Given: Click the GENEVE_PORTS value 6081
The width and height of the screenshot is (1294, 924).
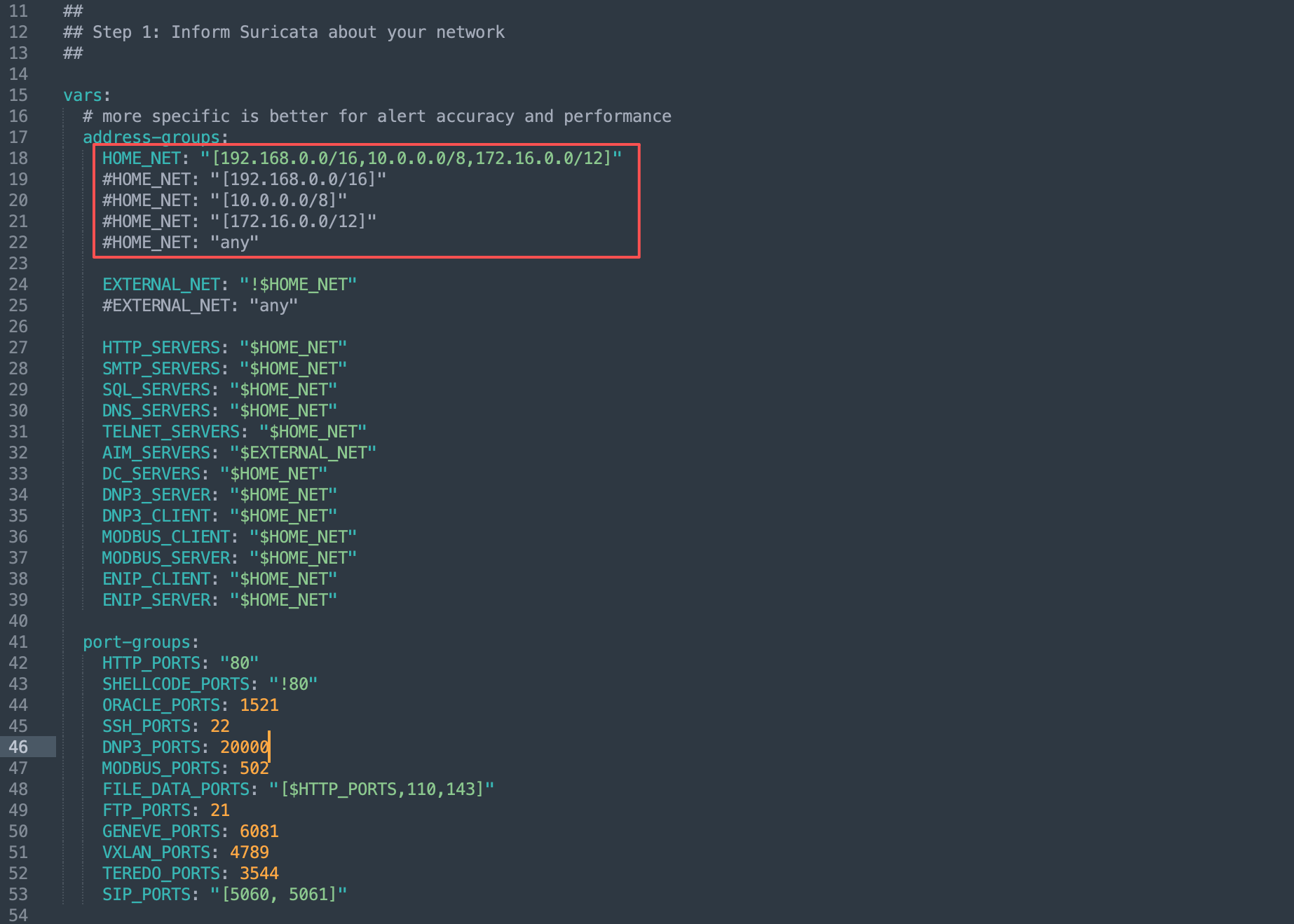Looking at the screenshot, I should (x=259, y=831).
